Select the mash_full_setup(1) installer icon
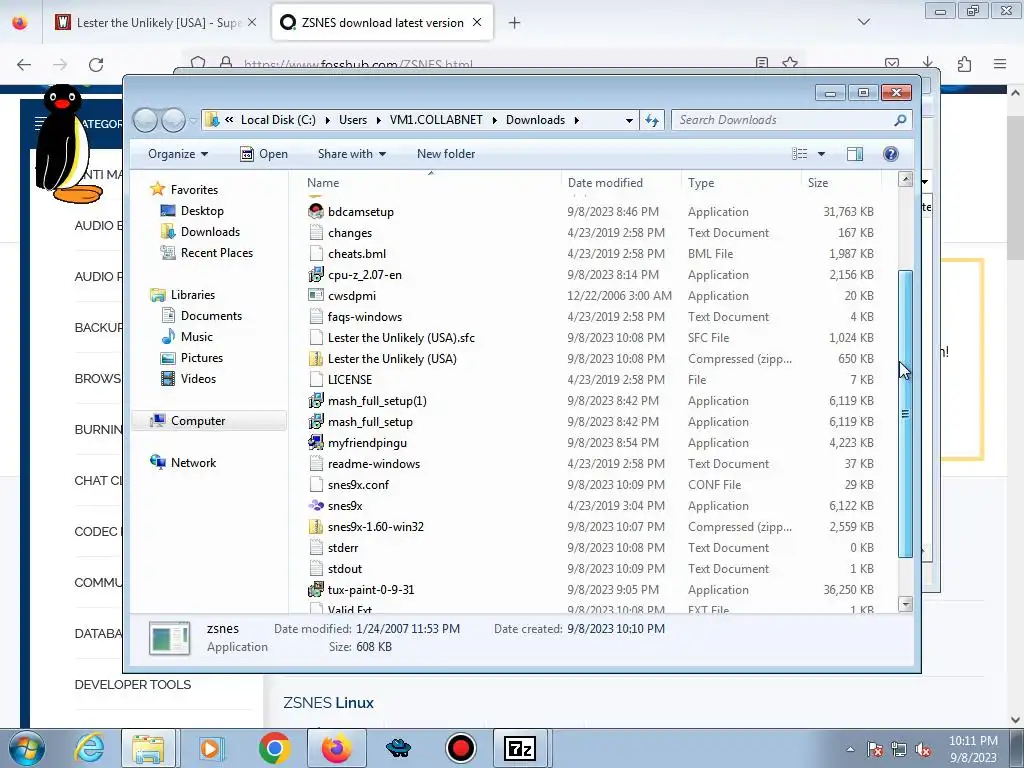 [x=316, y=400]
